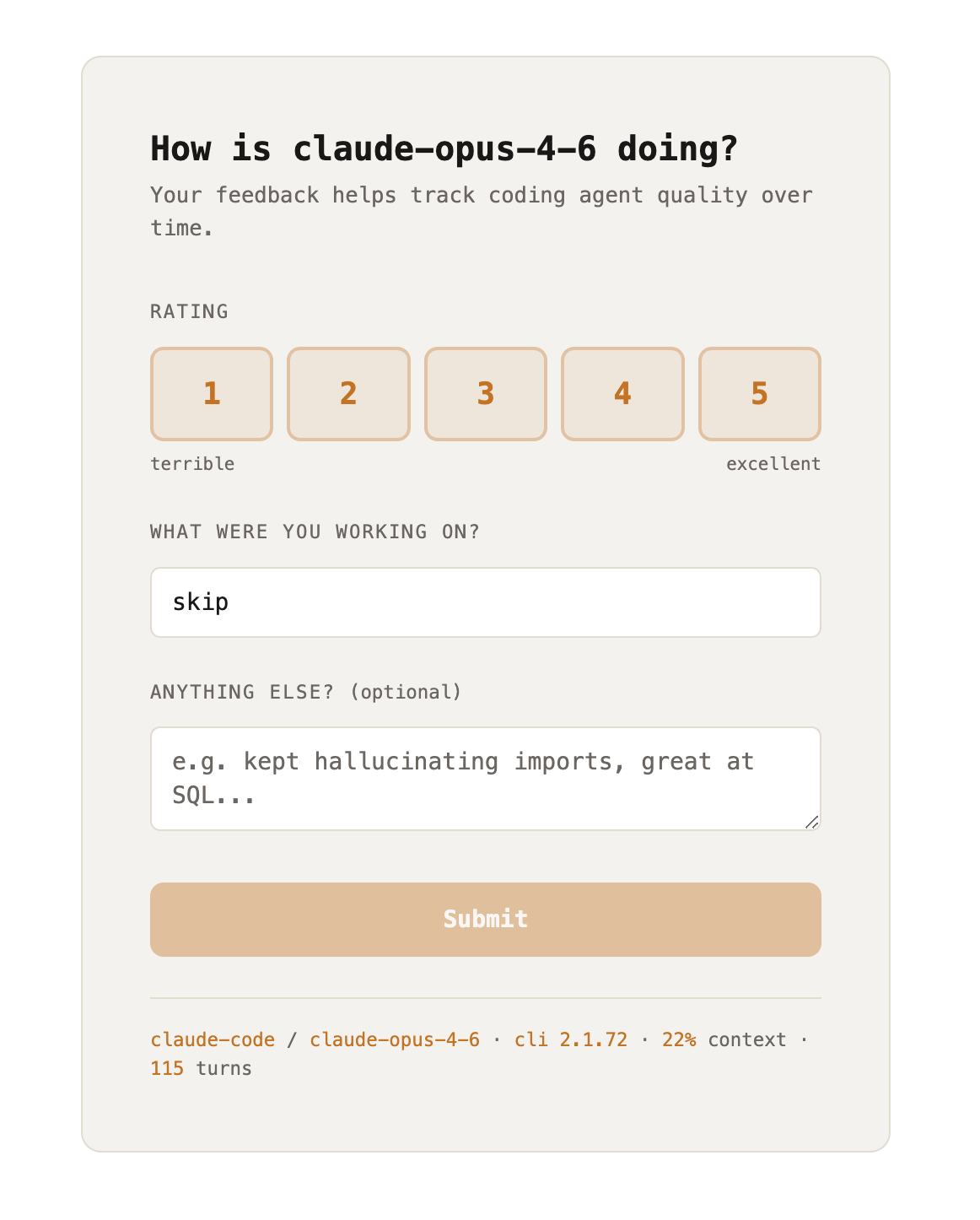Screen dimensions: 980x1220
Task: Click the terrible label under rating 1
Action: (192, 462)
